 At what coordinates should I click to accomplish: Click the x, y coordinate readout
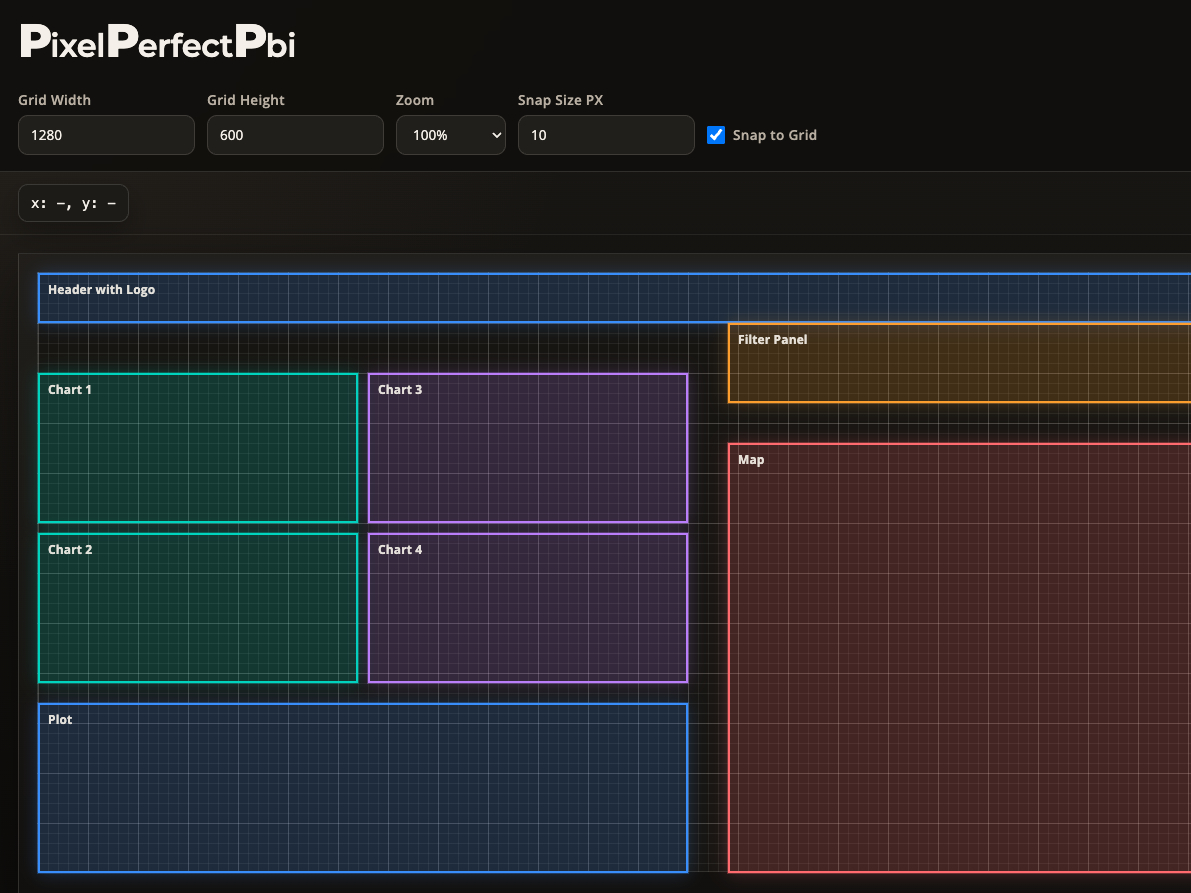73,204
